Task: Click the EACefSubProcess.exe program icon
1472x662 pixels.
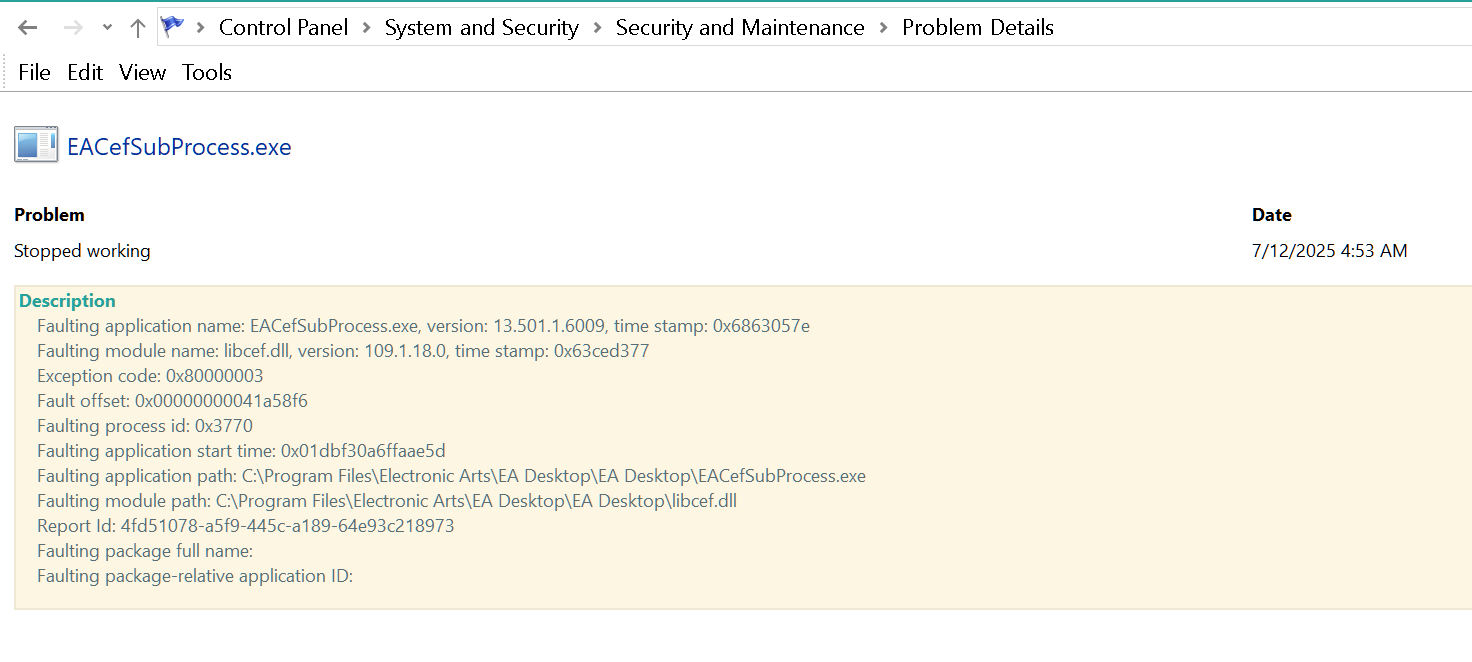Action: click(x=36, y=146)
